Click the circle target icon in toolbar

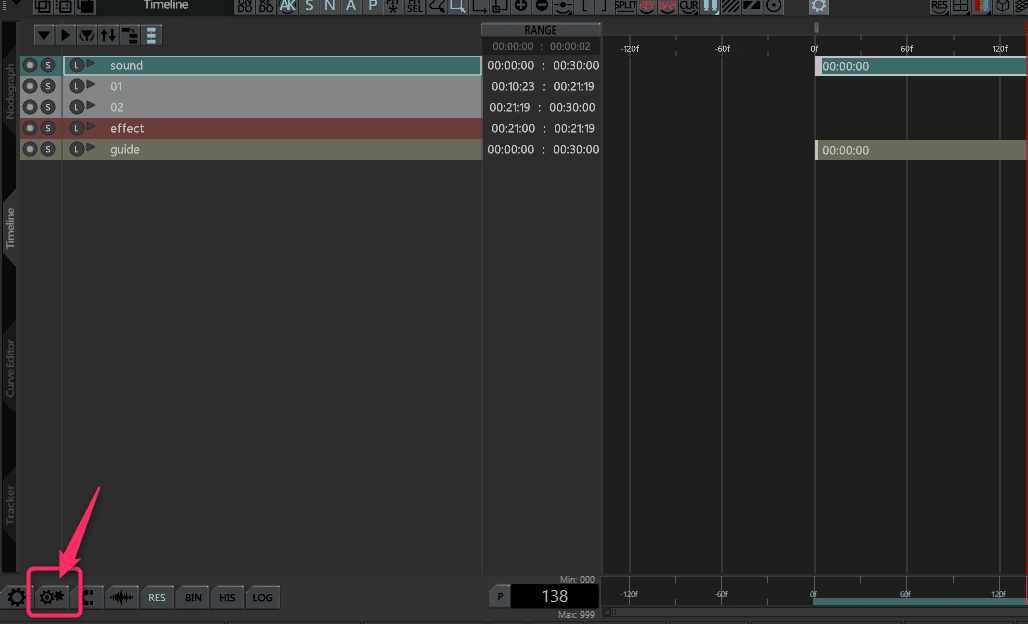[x=774, y=7]
